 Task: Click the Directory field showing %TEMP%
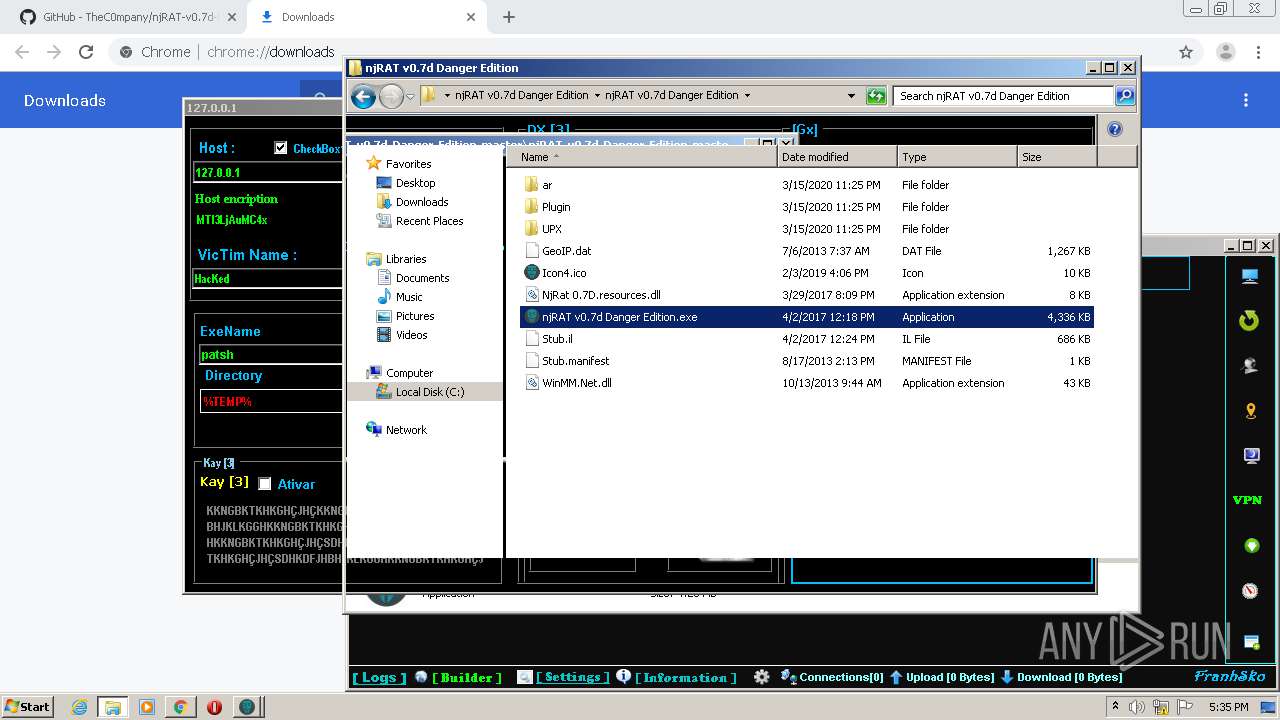[272, 401]
